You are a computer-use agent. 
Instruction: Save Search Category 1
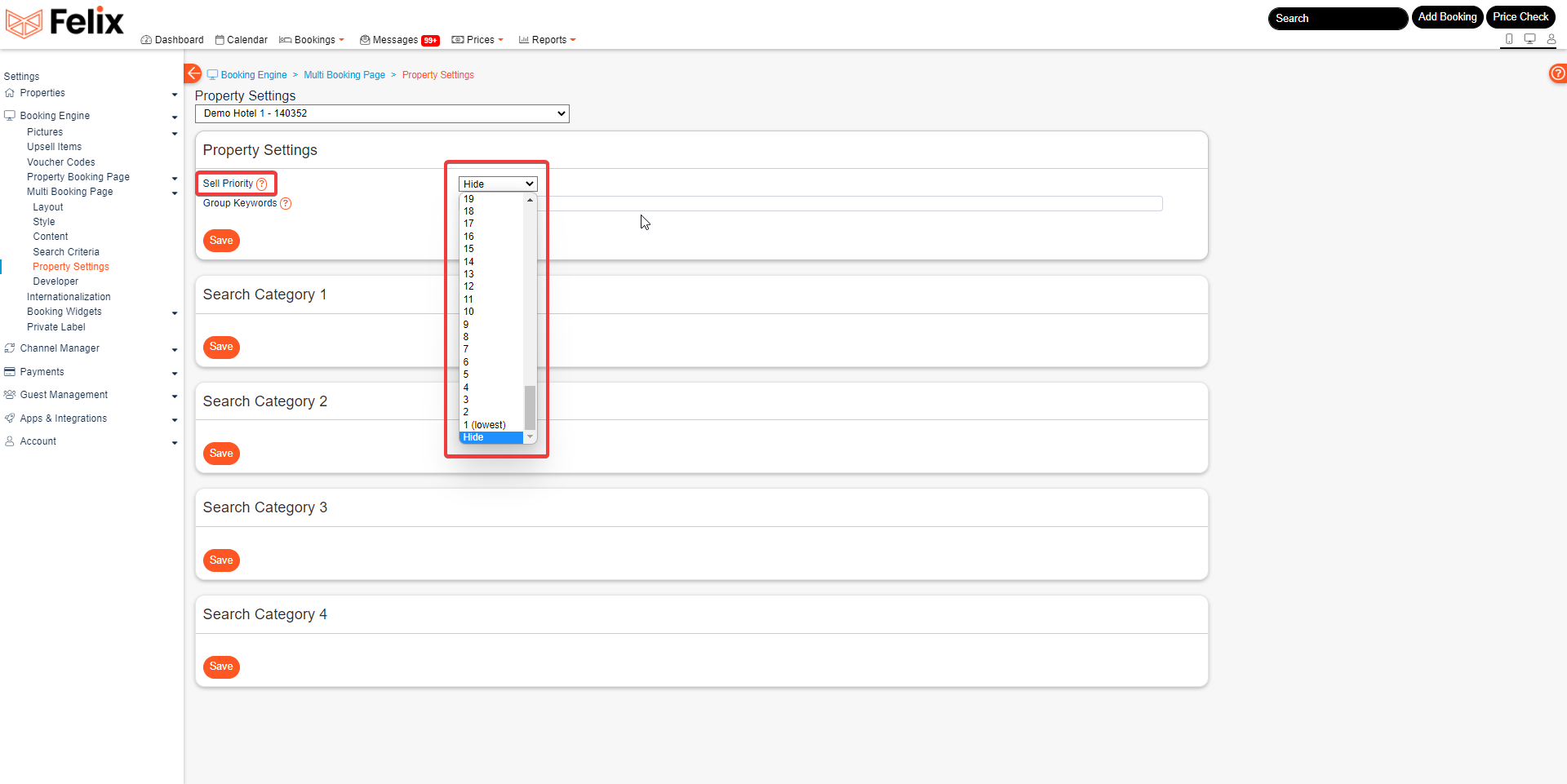point(221,347)
